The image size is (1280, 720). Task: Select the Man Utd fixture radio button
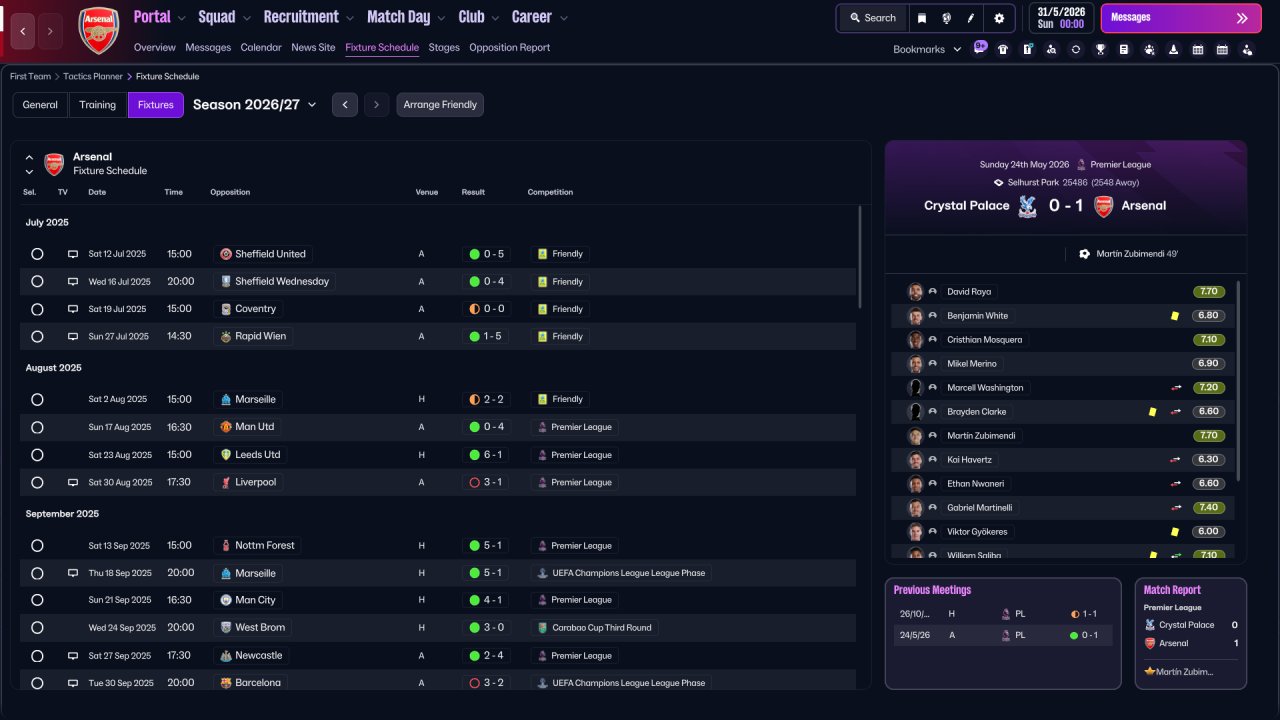[x=37, y=427]
